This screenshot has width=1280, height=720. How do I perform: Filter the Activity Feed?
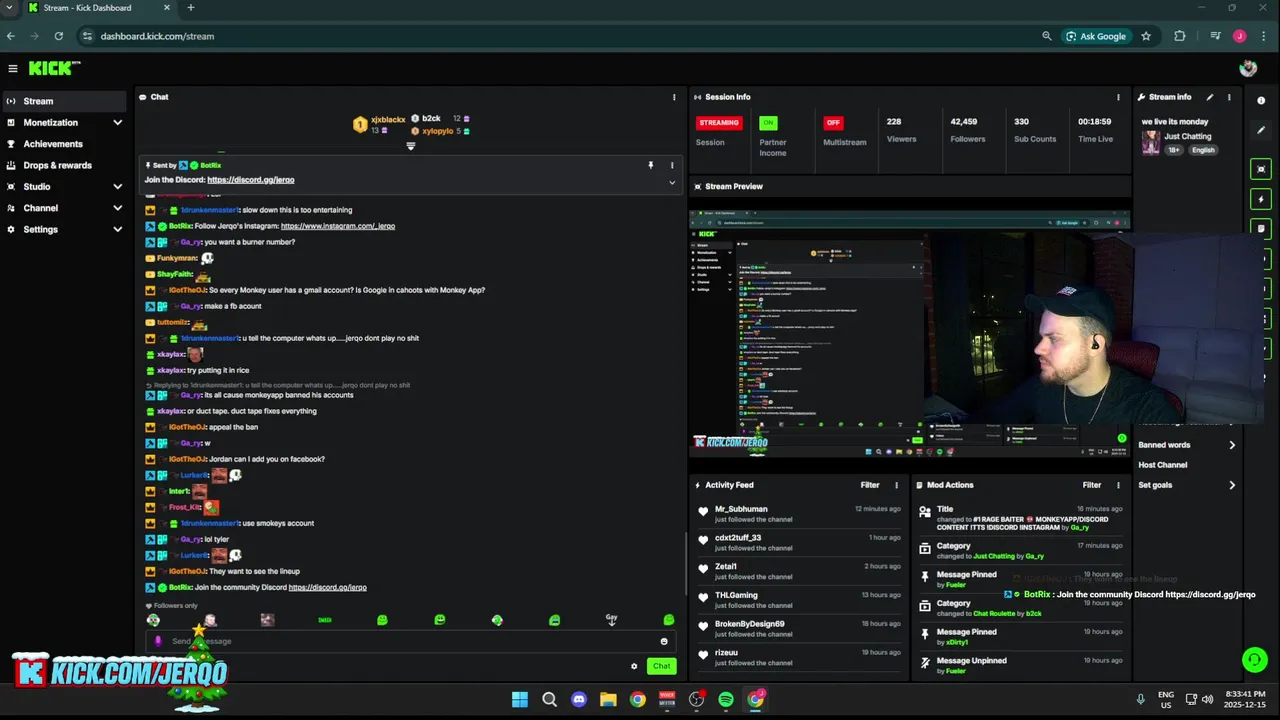(870, 485)
